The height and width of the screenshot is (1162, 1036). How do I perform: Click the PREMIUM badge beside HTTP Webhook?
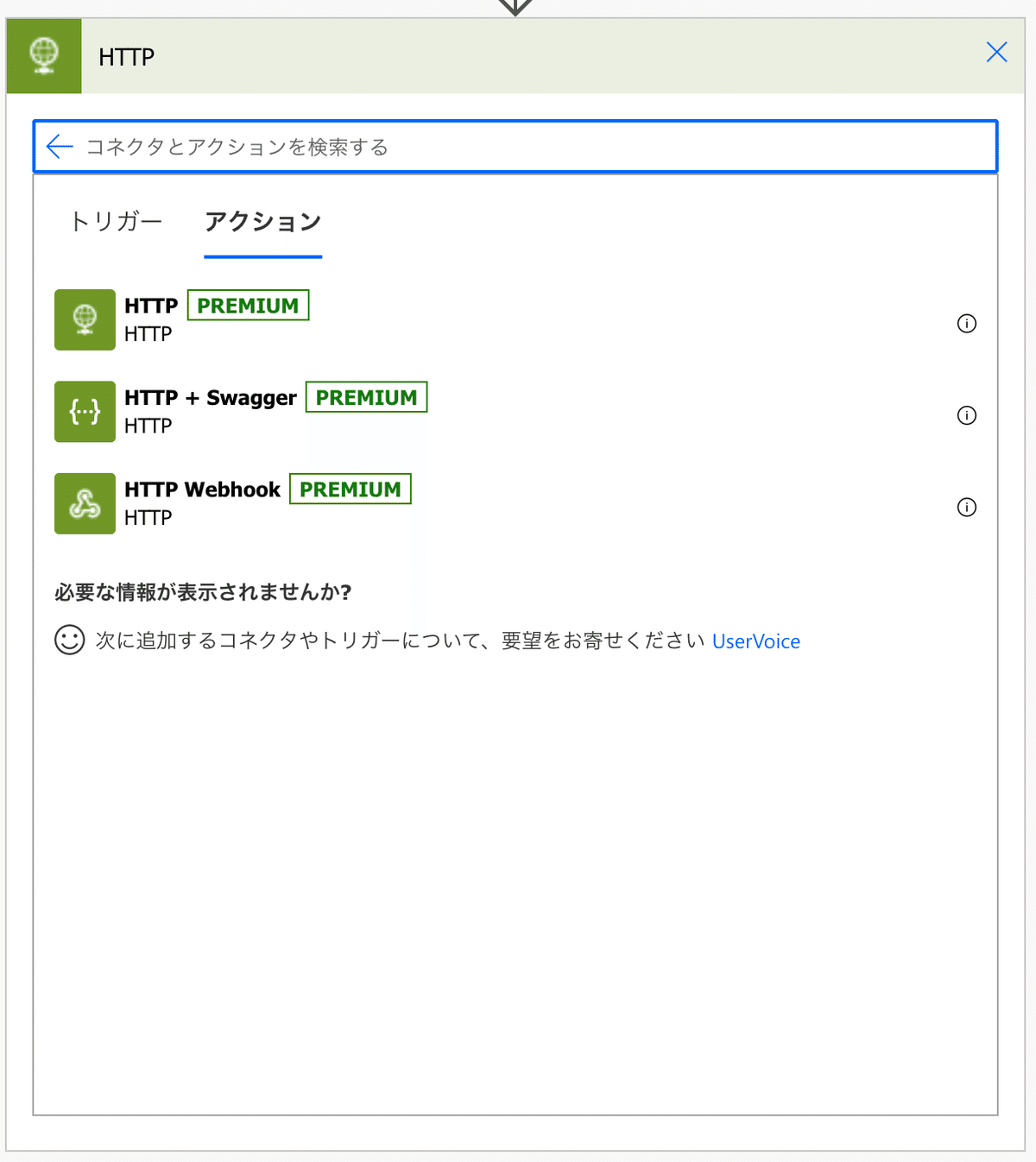click(x=351, y=489)
